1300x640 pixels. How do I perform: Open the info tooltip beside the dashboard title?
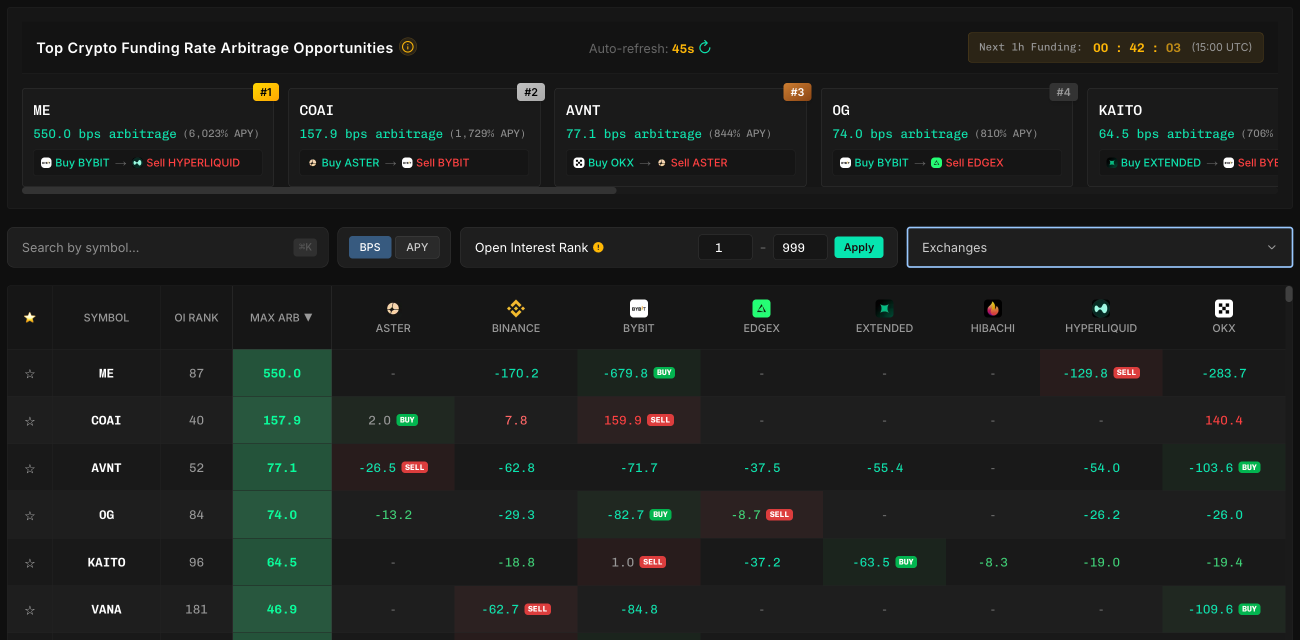408,46
